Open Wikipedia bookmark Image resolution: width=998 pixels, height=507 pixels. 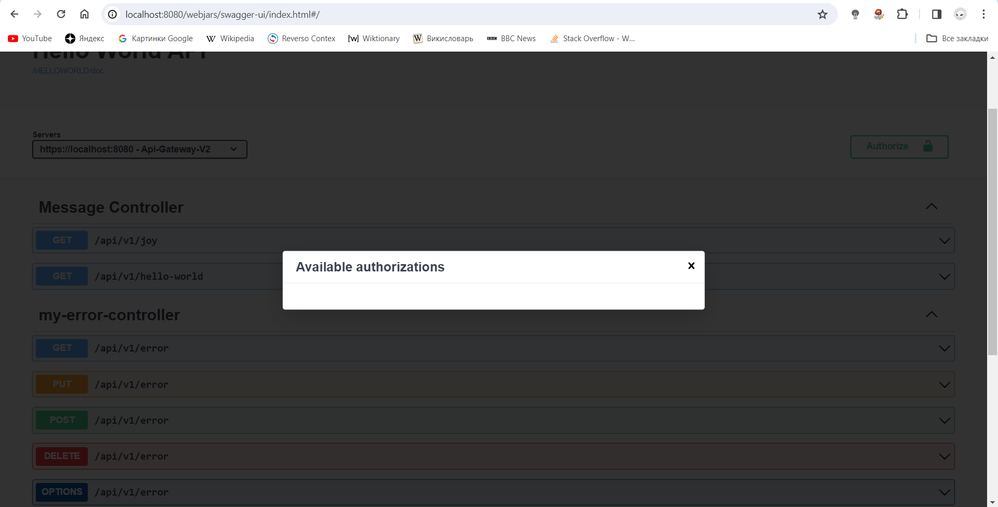230,38
